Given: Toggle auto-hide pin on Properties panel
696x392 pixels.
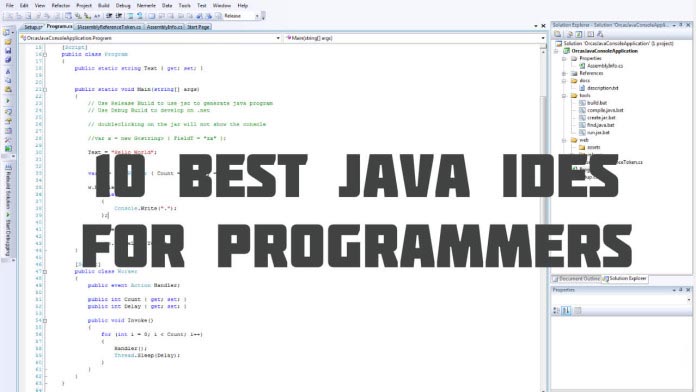Looking at the screenshot, I should pos(680,290).
